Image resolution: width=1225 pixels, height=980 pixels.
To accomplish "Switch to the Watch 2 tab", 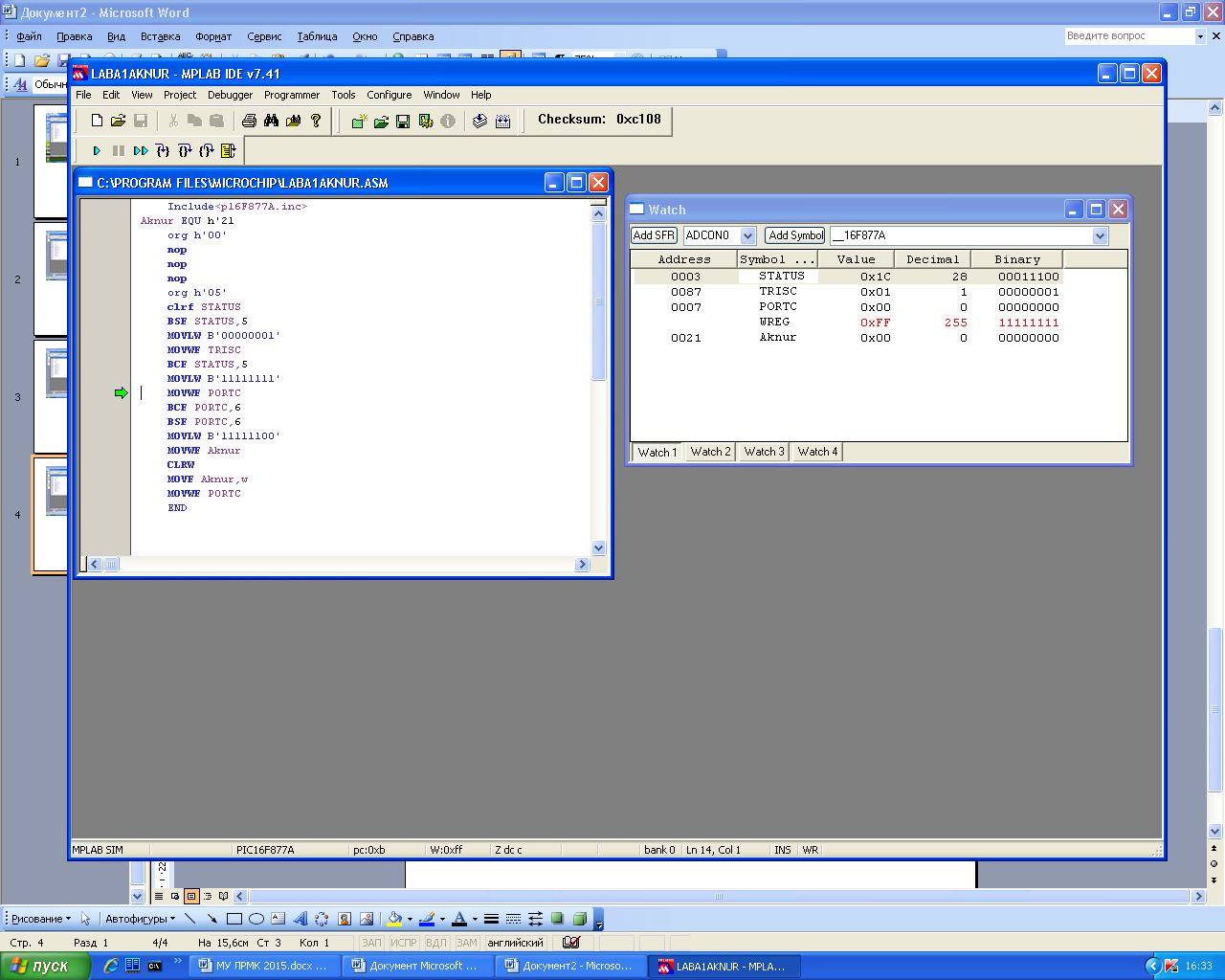I will [710, 452].
